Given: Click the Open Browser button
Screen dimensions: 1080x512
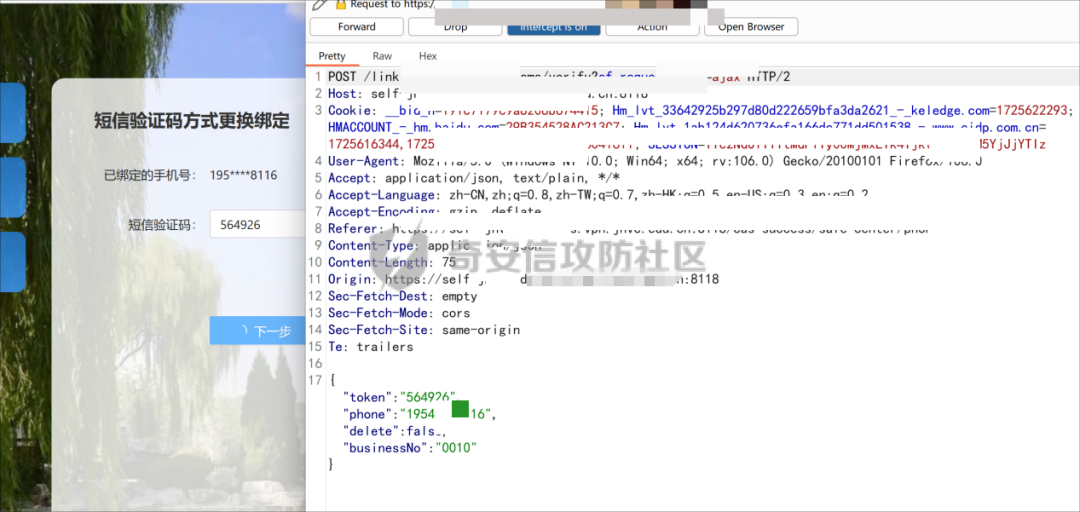Looking at the screenshot, I should [x=751, y=27].
